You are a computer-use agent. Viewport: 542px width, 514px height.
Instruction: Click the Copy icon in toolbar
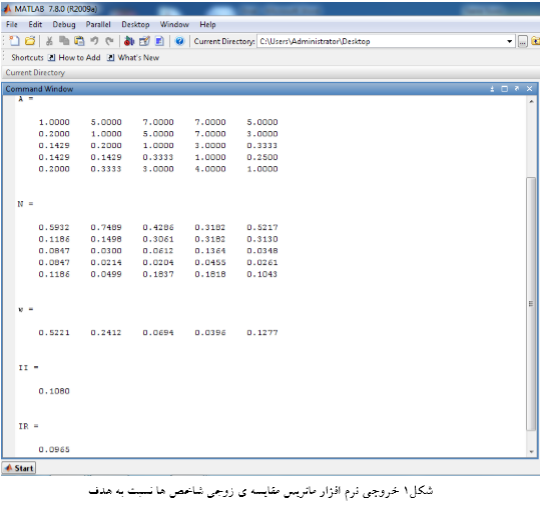pyautogui.click(x=64, y=41)
